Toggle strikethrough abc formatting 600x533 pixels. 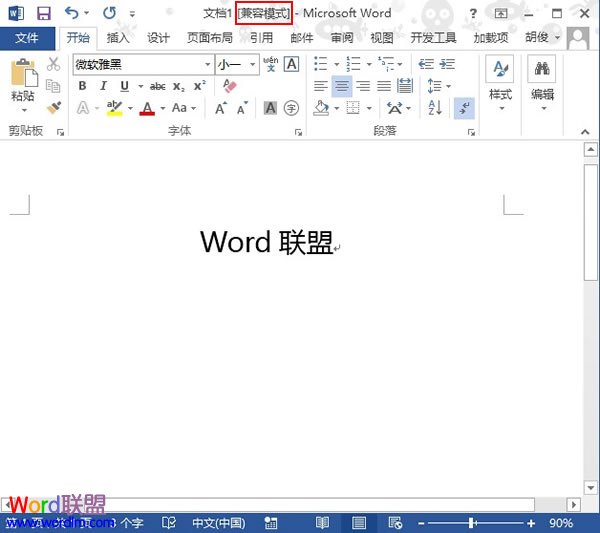coord(157,87)
